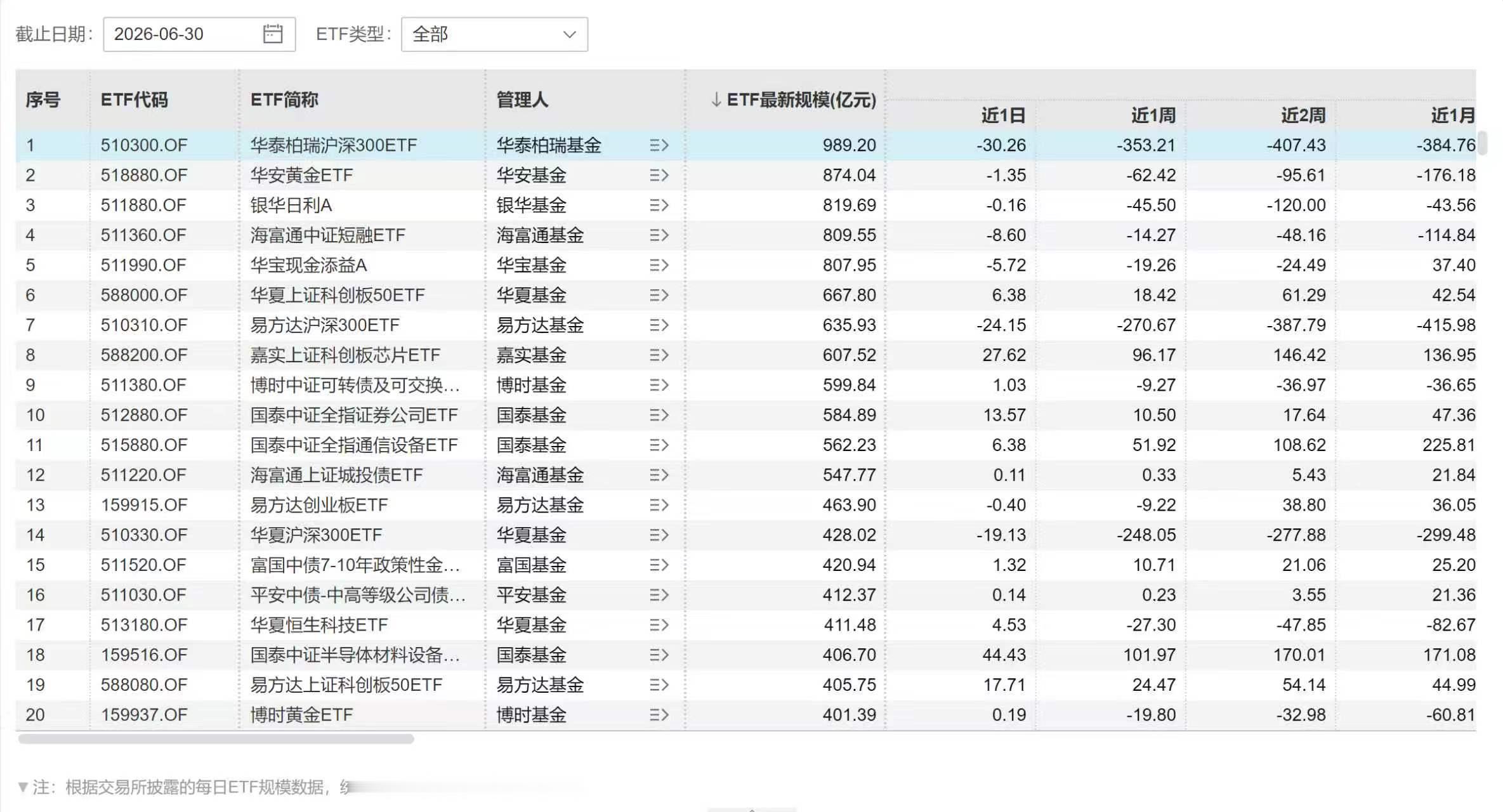Select 近1日 value 44.43
1503x812 pixels.
click(x=1004, y=655)
